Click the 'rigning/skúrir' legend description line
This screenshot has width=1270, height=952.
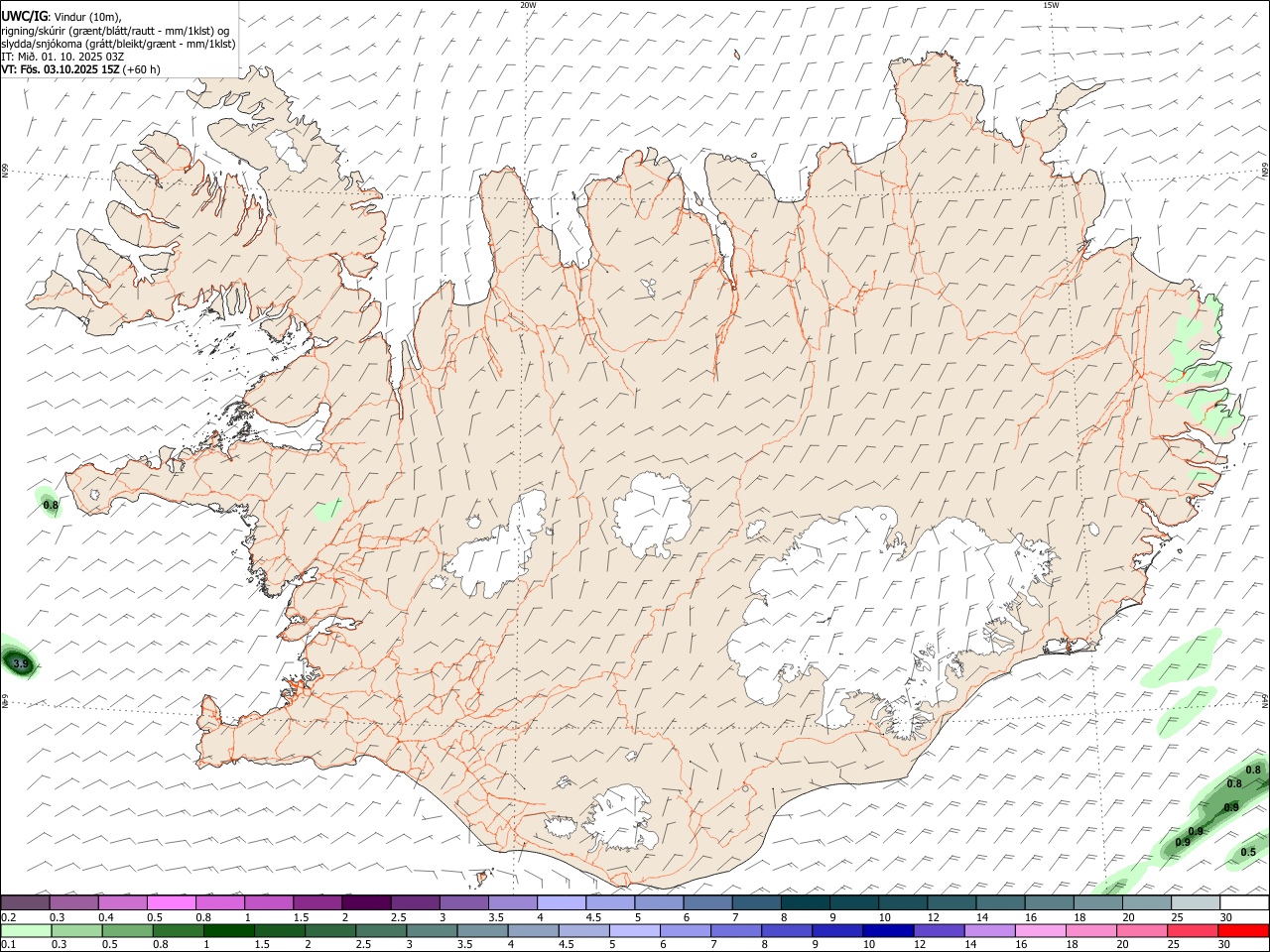tap(115, 30)
